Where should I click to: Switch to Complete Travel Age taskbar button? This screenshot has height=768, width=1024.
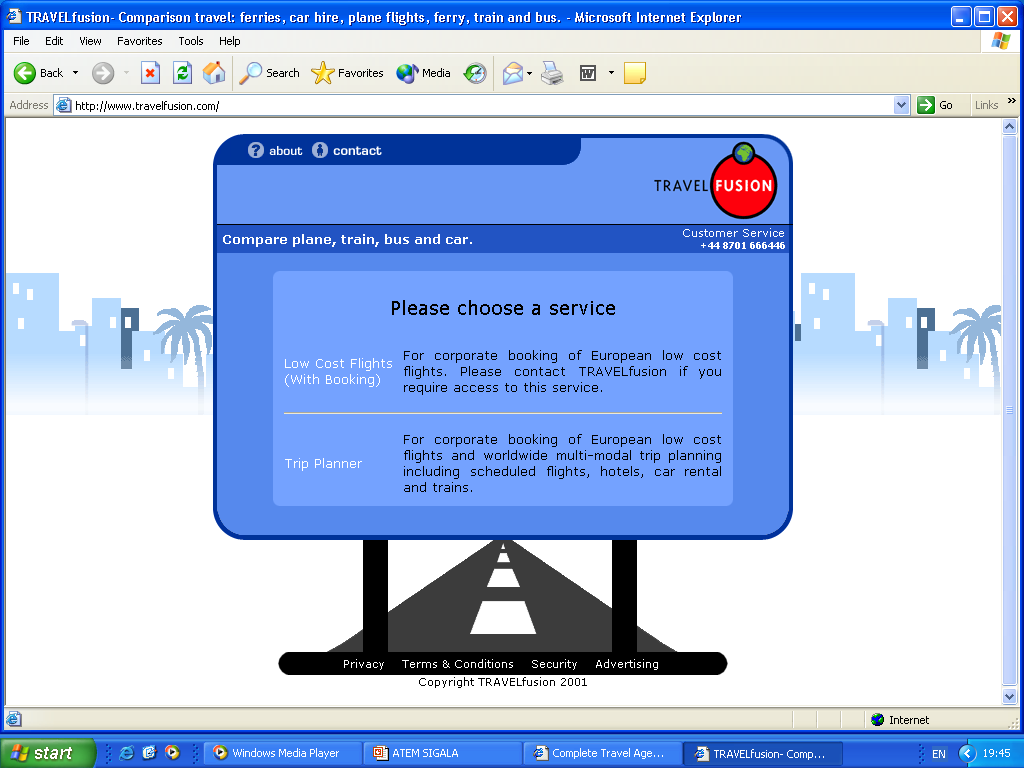(x=604, y=753)
